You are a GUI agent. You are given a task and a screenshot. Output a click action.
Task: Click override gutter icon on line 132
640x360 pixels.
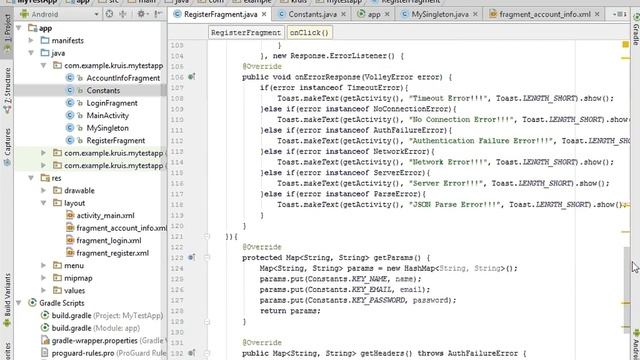tap(191, 353)
